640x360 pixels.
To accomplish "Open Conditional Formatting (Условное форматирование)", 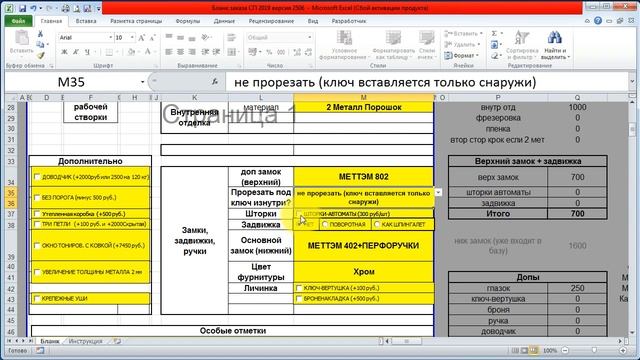I will (343, 45).
